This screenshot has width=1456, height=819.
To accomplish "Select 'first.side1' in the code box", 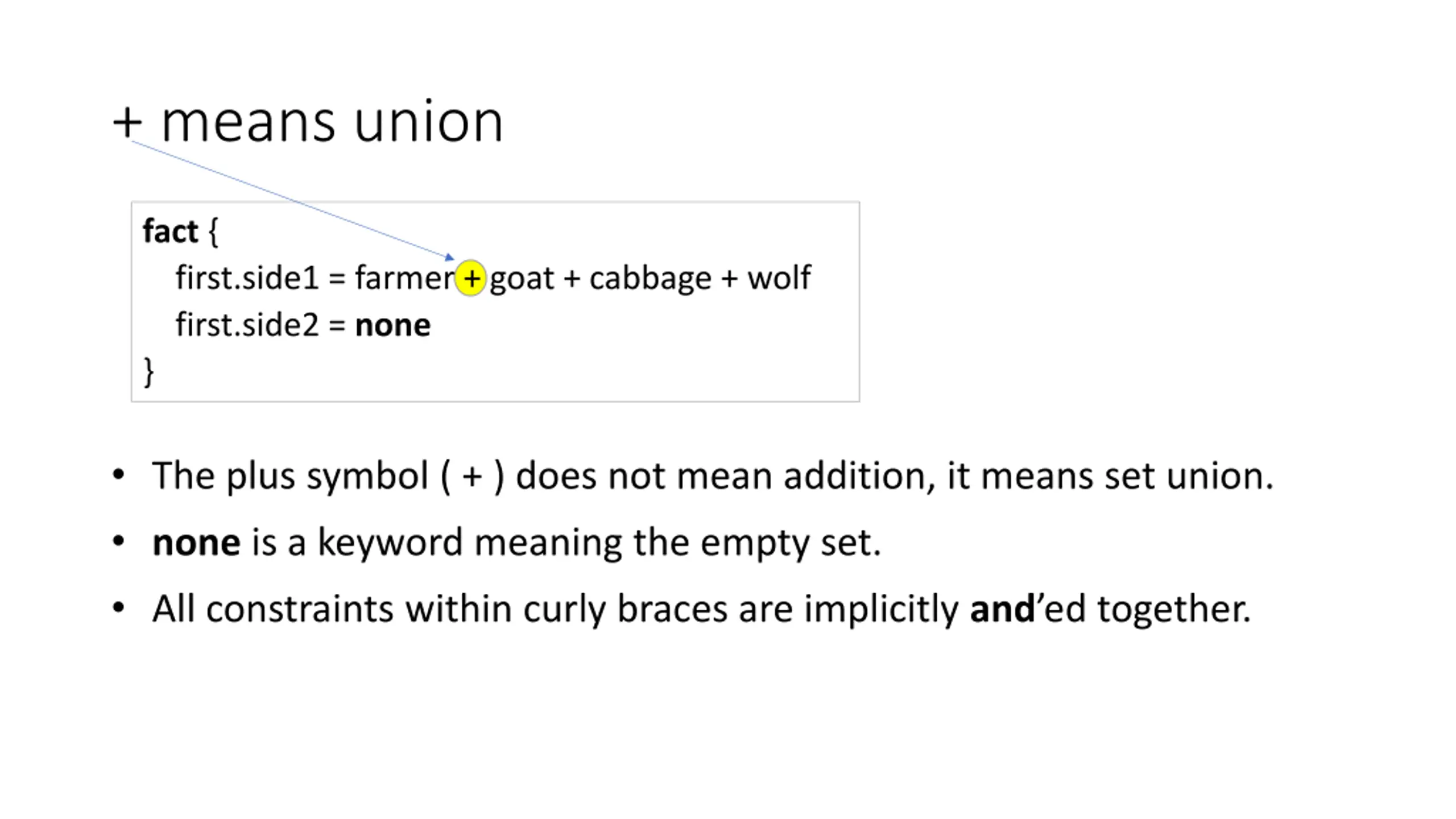I will coord(247,278).
